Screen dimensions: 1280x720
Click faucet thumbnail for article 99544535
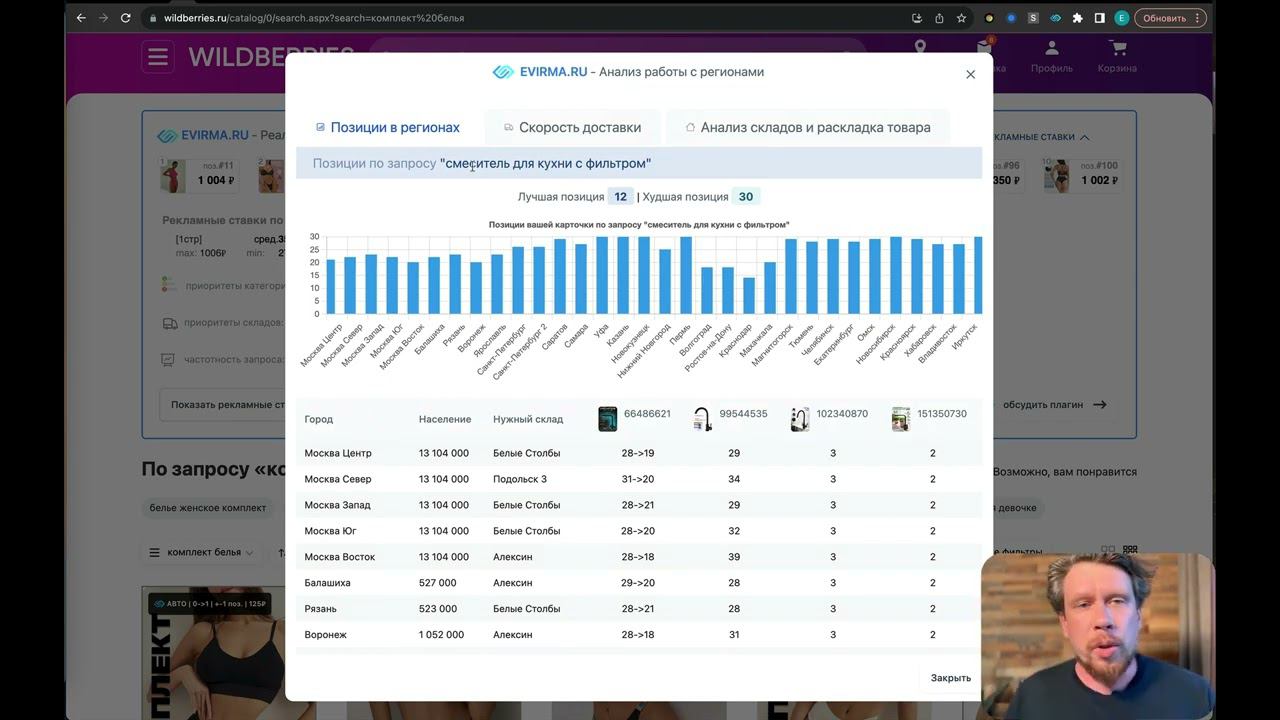point(703,419)
